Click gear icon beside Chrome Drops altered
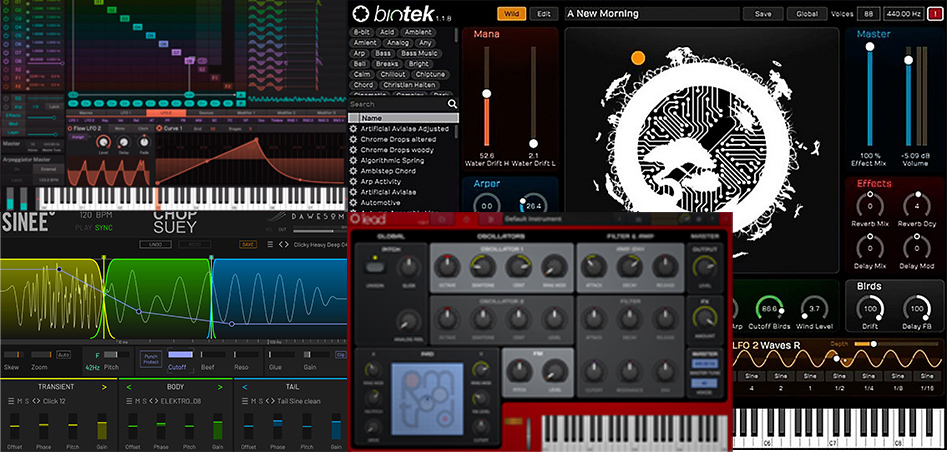947x452 pixels. 353,140
